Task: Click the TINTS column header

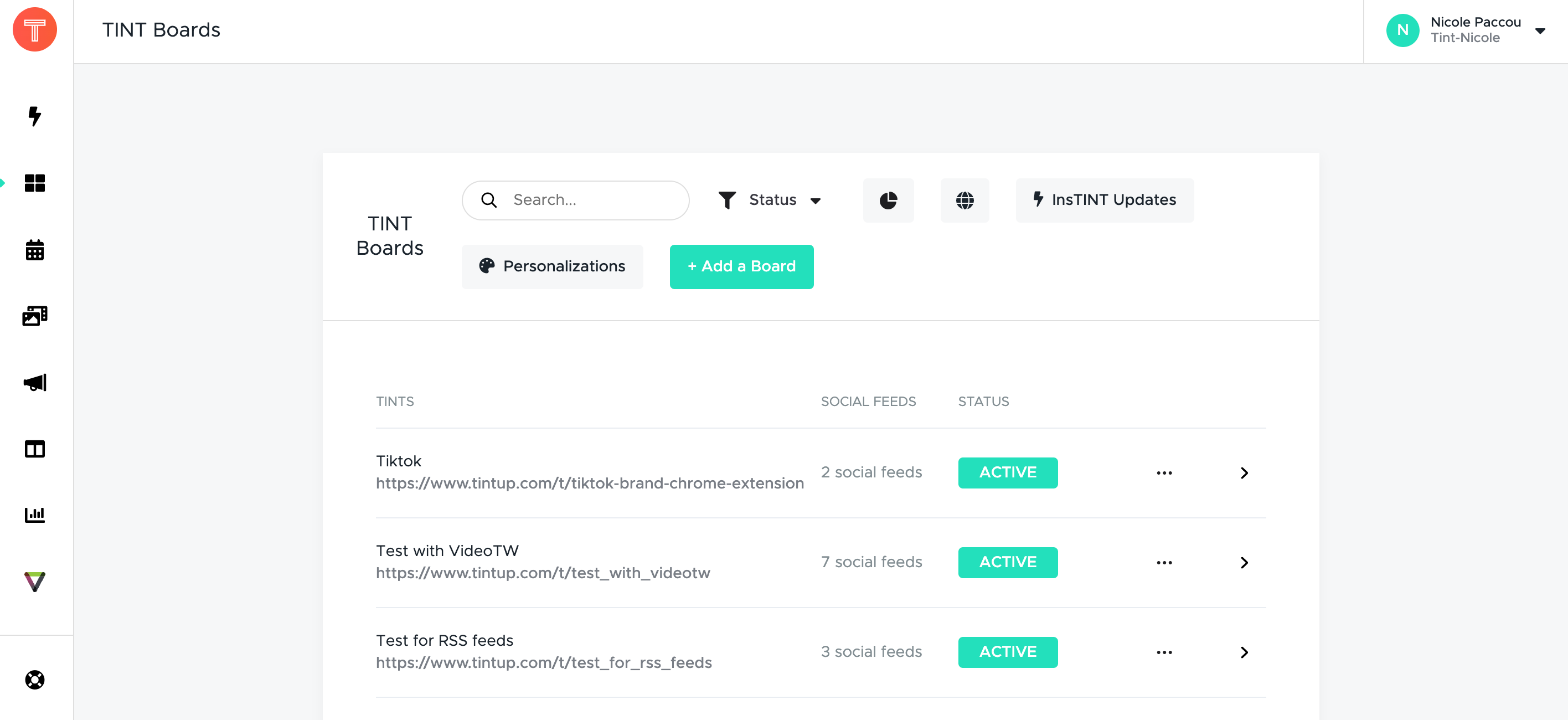Action: [394, 401]
